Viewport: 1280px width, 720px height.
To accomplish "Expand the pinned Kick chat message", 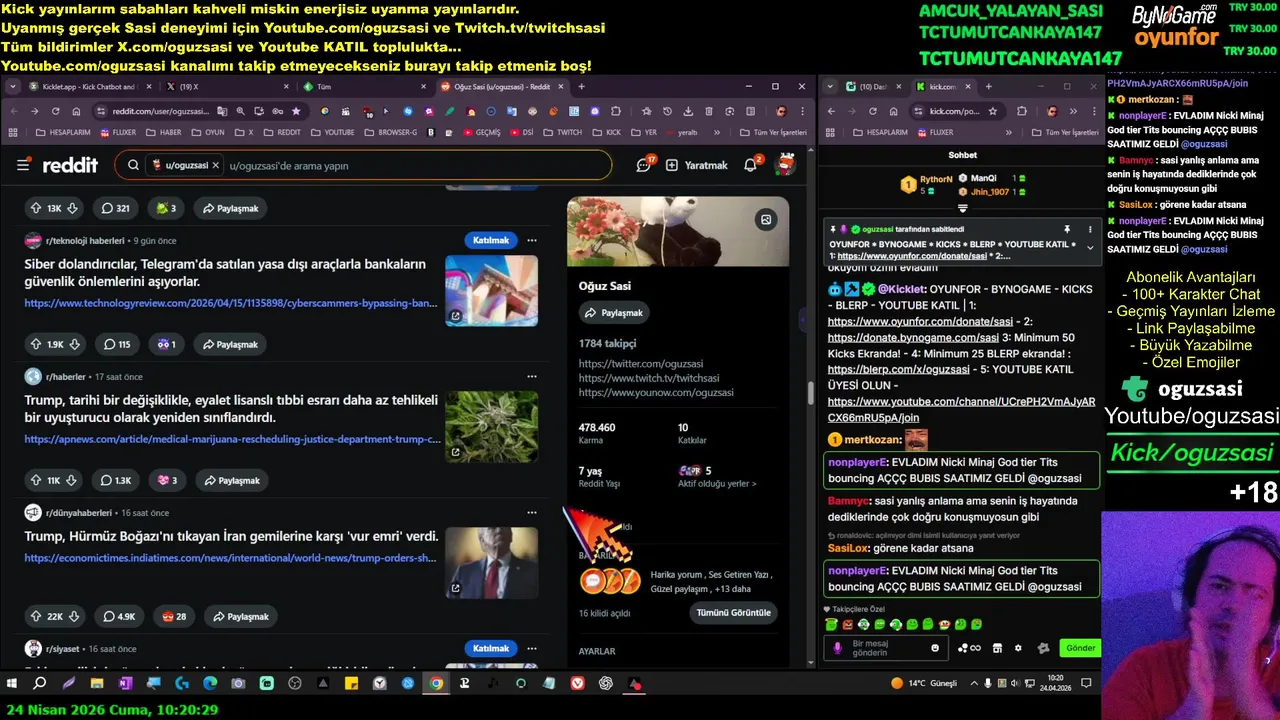I will 1090,248.
